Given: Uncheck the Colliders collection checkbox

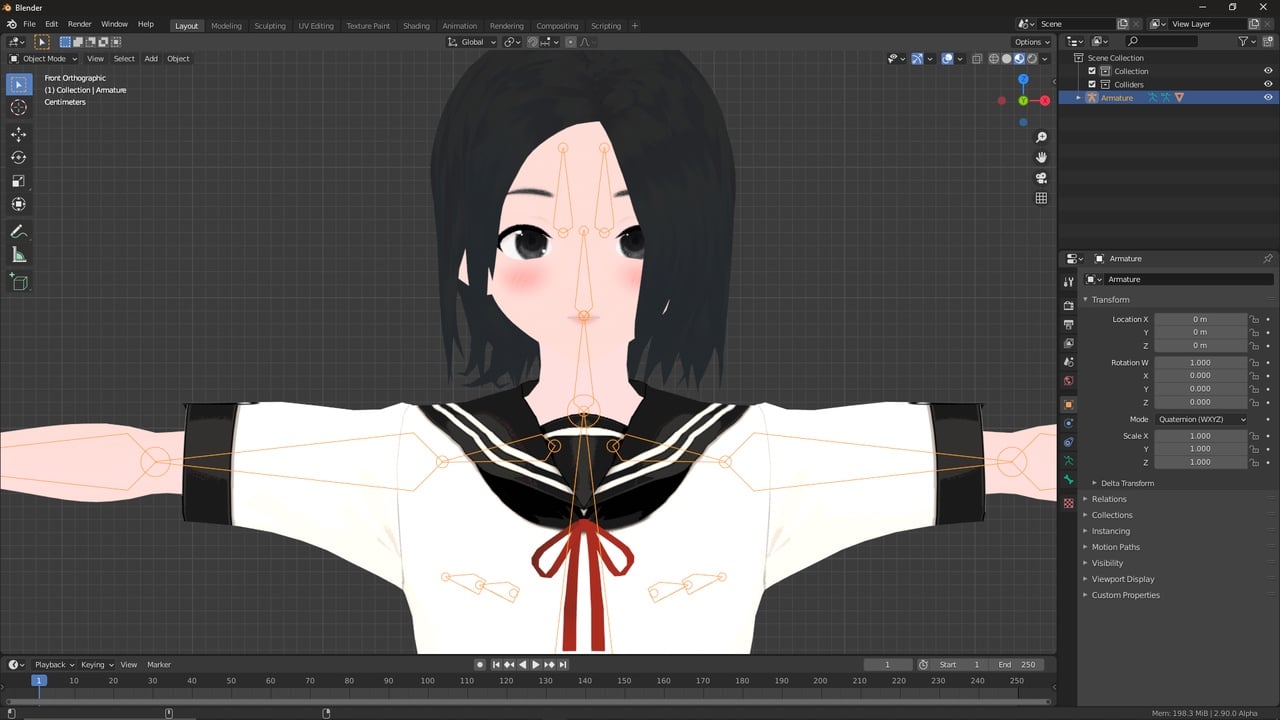Looking at the screenshot, I should click(x=1092, y=84).
